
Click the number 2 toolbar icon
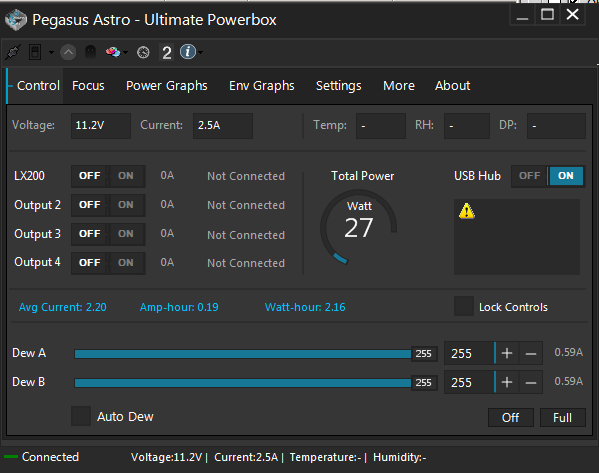[x=167, y=52]
